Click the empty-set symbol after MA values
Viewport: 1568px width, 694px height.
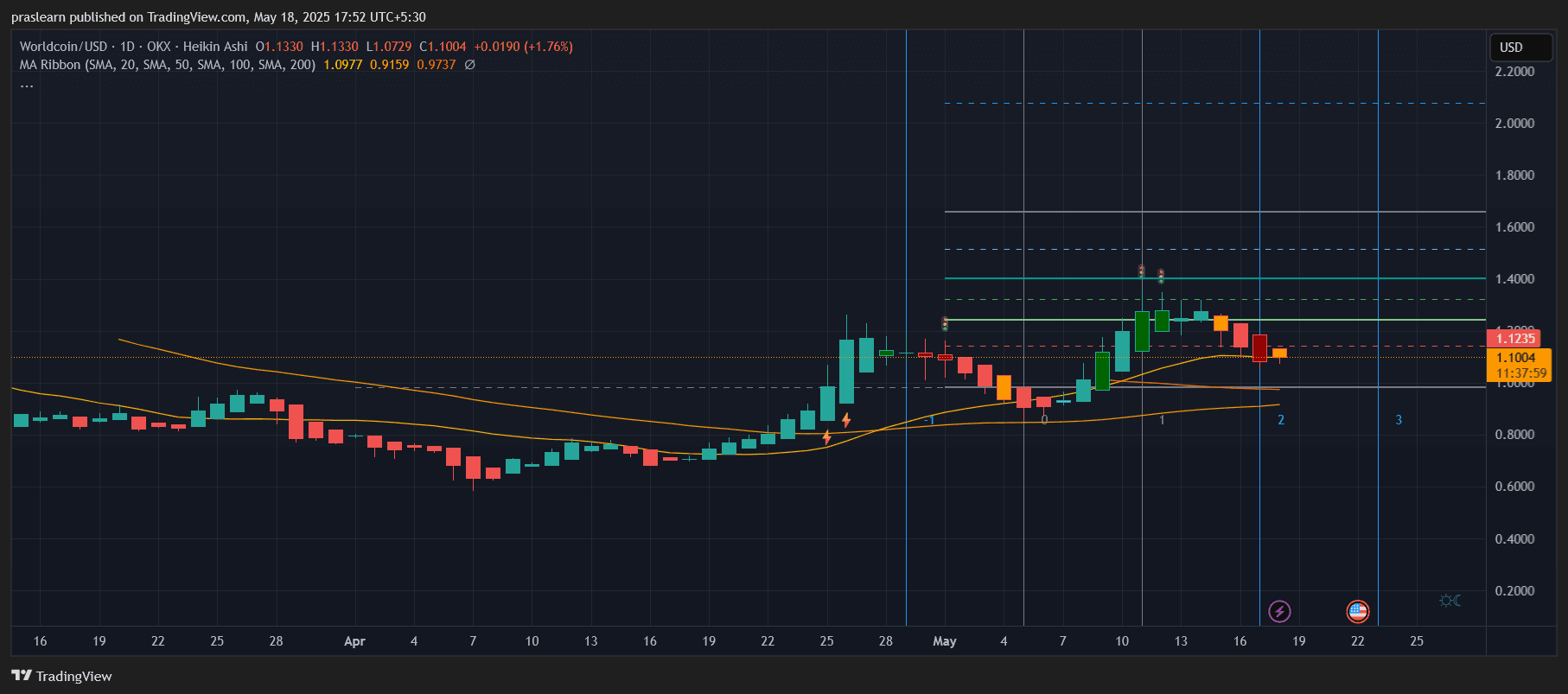(x=469, y=65)
